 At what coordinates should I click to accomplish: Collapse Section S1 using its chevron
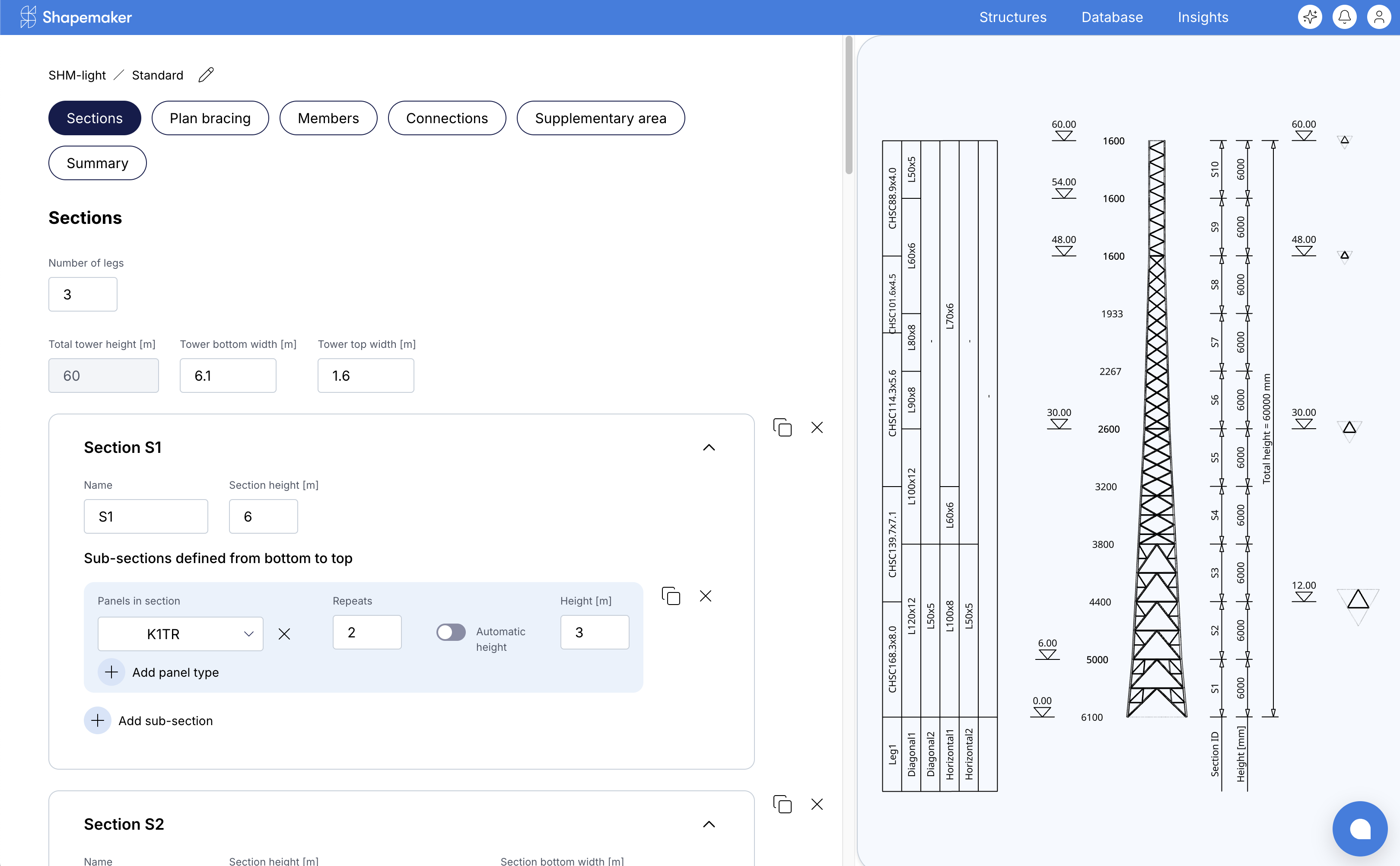[710, 447]
